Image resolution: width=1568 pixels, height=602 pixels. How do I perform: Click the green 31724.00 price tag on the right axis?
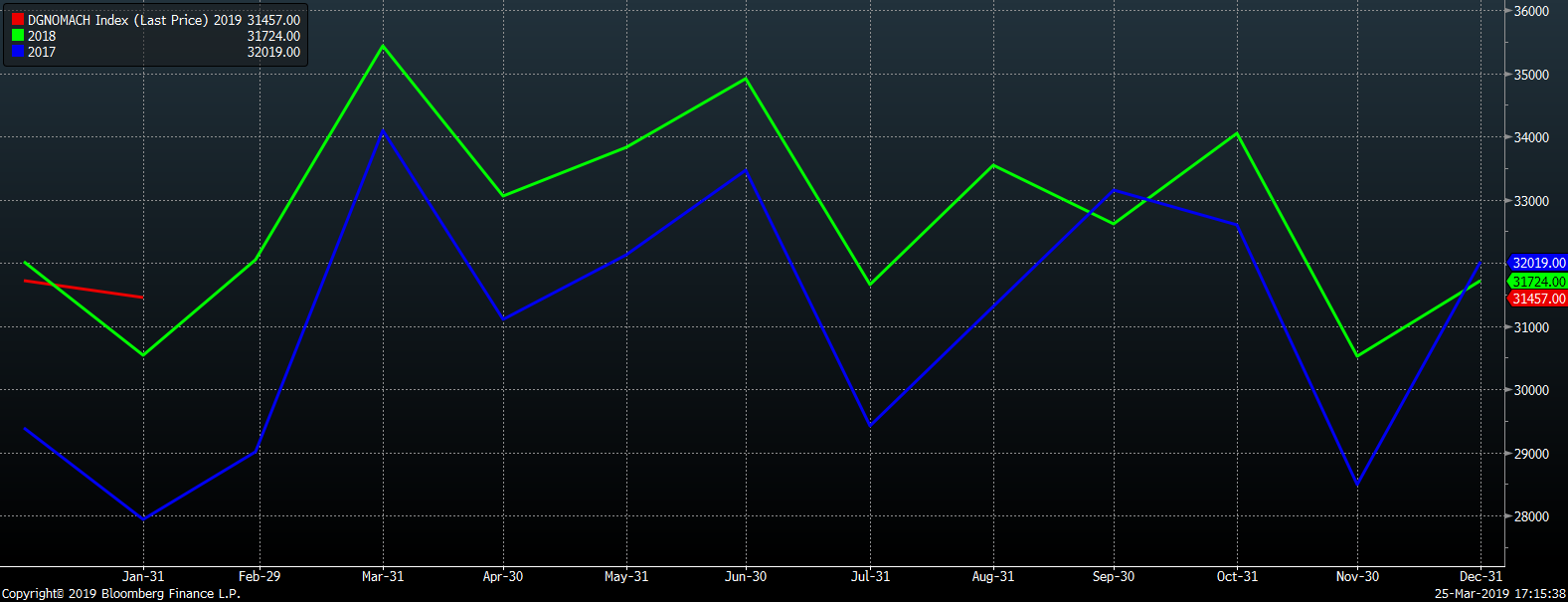1538,282
